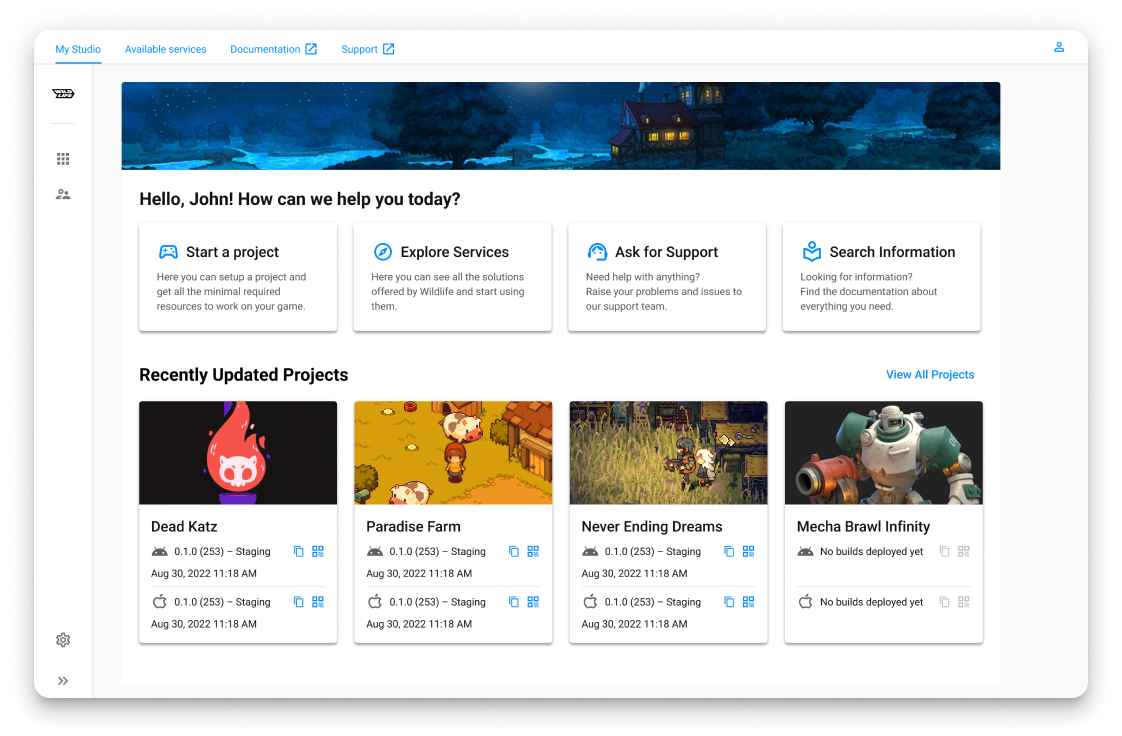The height and width of the screenshot is (736, 1122).
Task: Click Android icon on Paradise Farm card
Action: (x=375, y=551)
